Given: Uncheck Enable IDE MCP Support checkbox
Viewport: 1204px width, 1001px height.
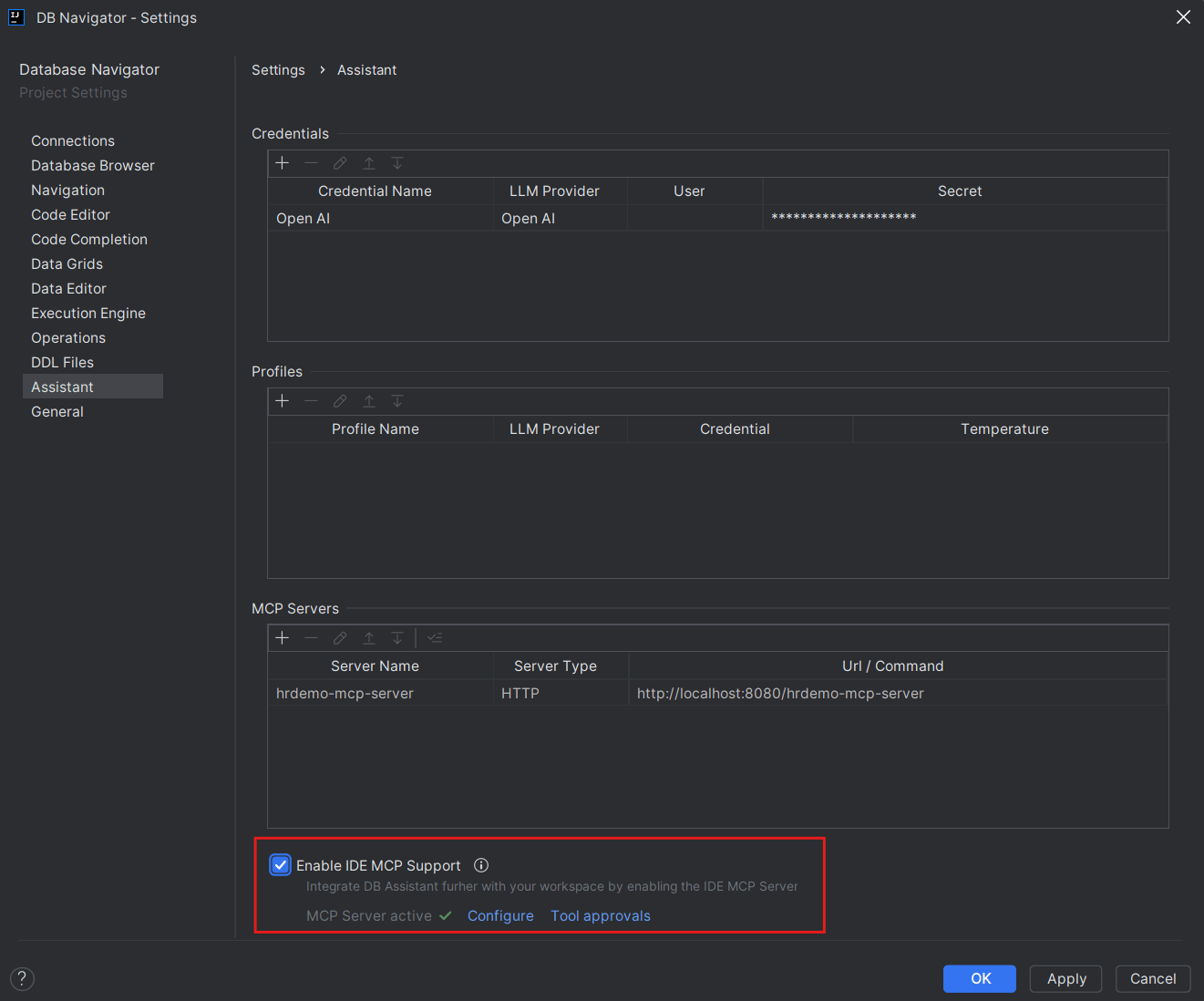Looking at the screenshot, I should pos(281,865).
